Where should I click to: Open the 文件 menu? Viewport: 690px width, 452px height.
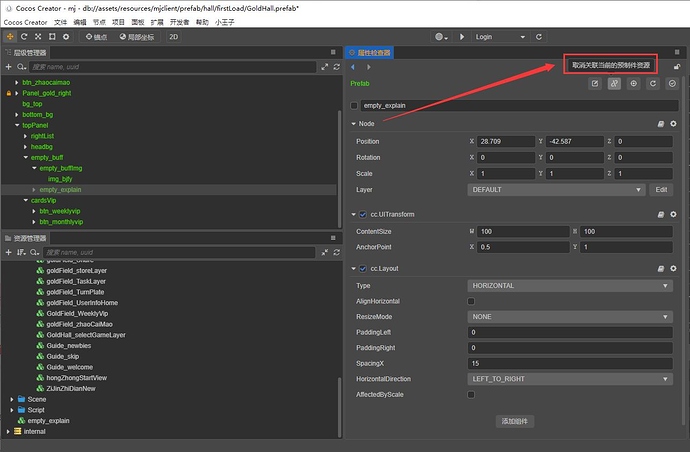click(x=60, y=22)
